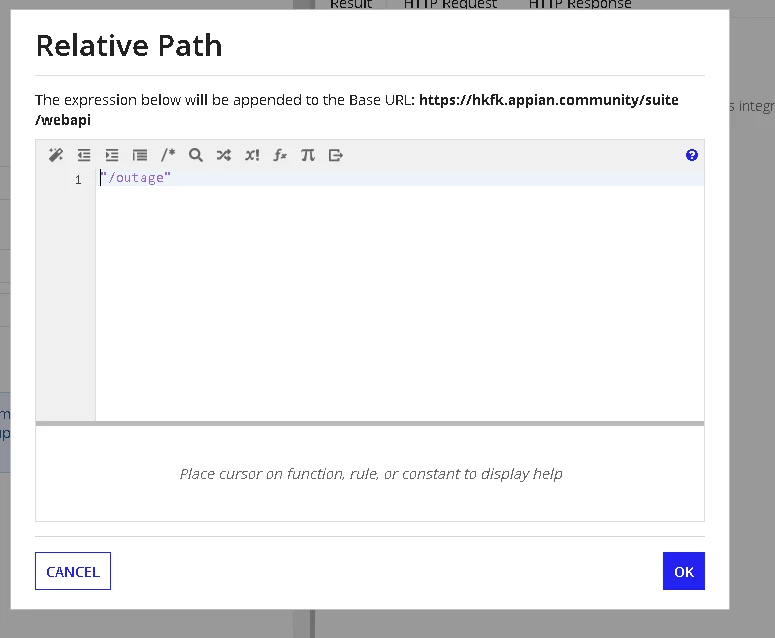Image resolution: width=775 pixels, height=638 pixels.
Task: Click the CANCEL button
Action: [x=73, y=571]
